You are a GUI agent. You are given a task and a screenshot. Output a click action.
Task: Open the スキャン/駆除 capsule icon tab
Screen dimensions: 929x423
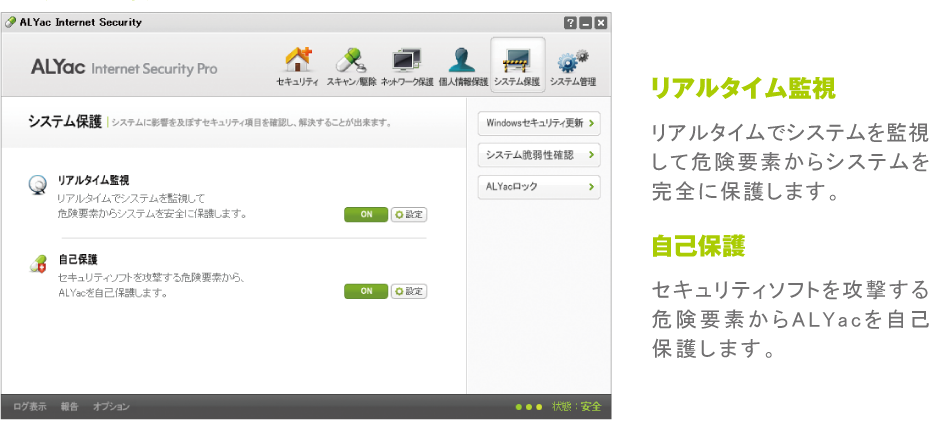[351, 66]
